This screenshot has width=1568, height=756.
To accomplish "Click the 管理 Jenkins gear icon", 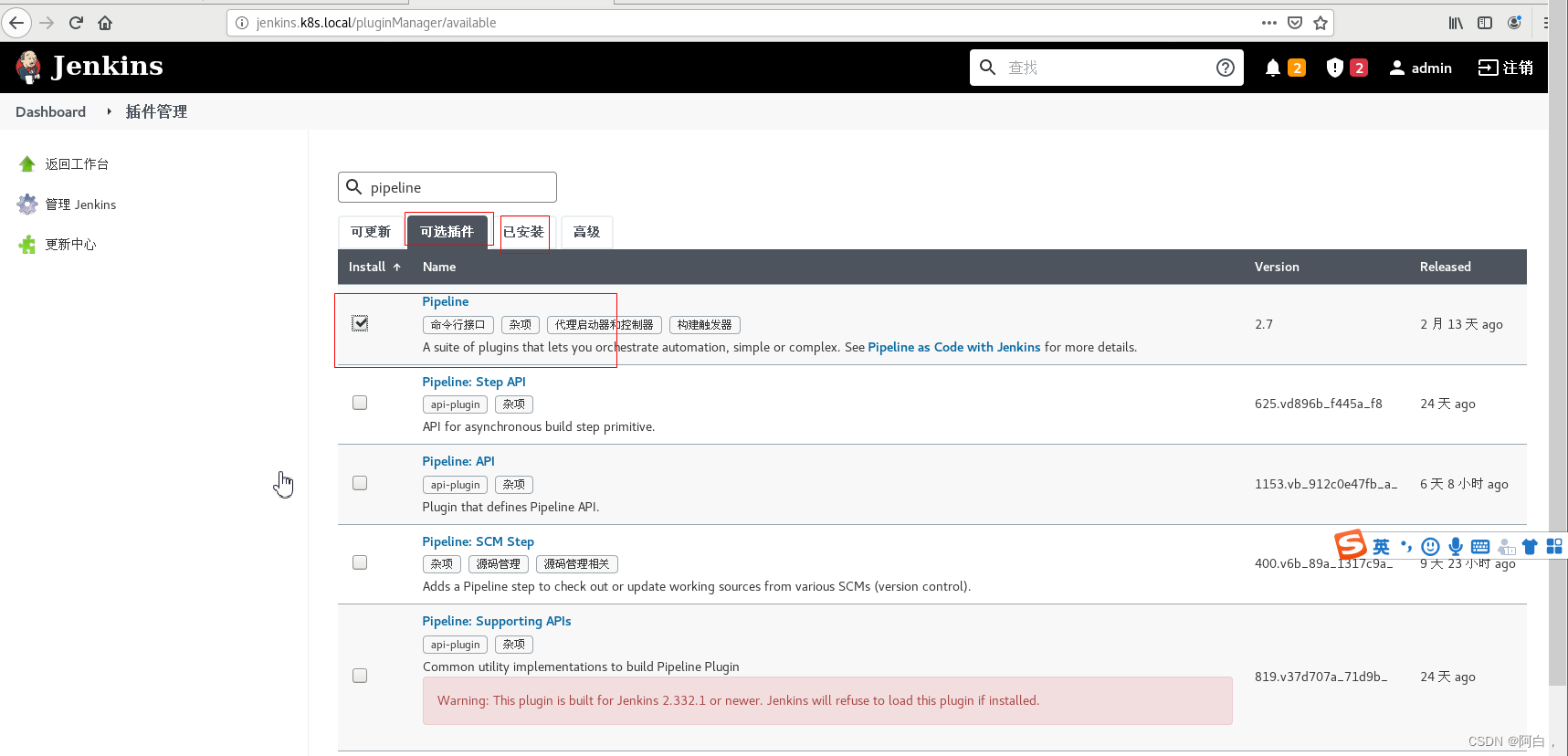I will [27, 205].
